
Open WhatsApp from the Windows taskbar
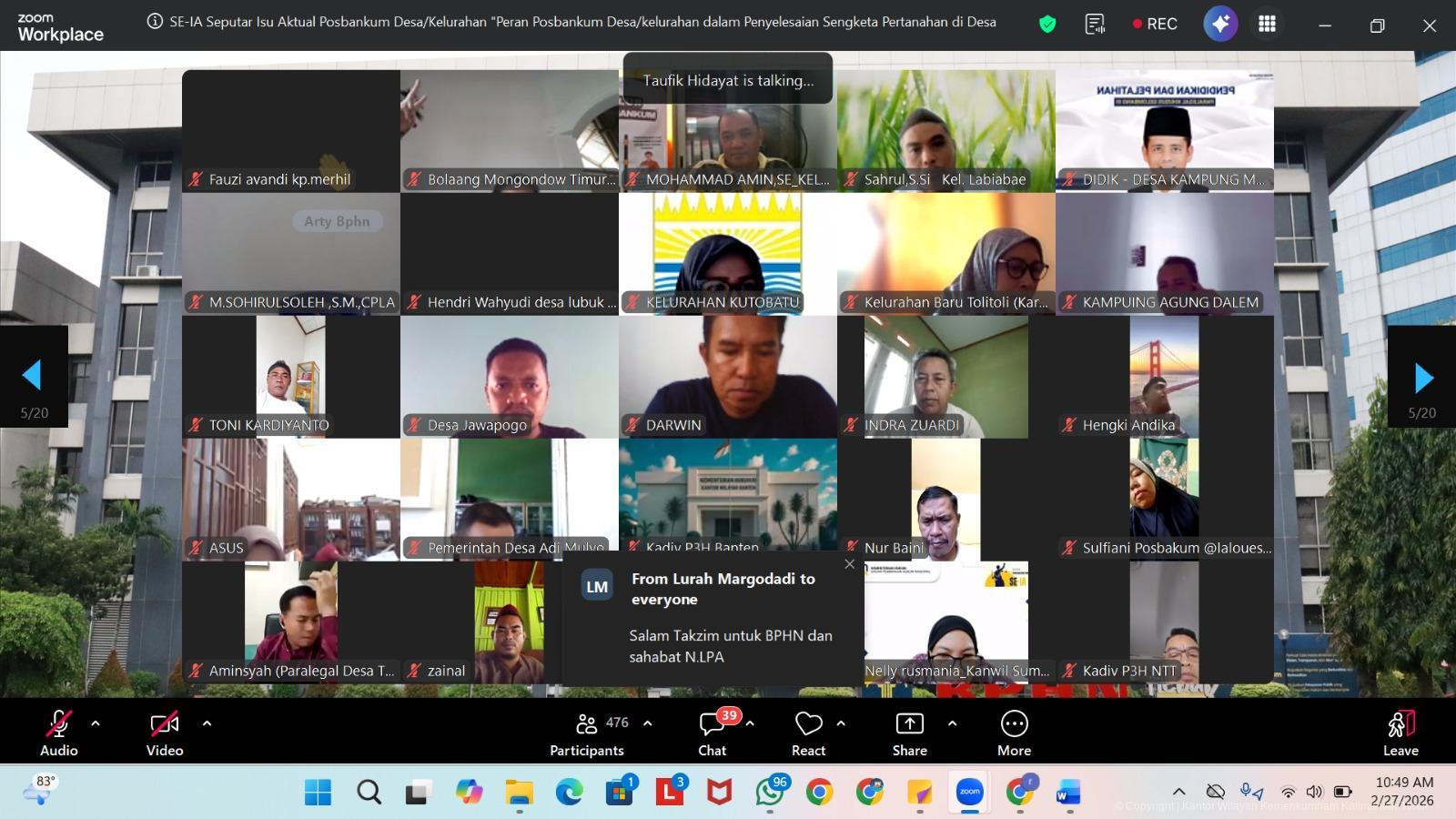(770, 793)
